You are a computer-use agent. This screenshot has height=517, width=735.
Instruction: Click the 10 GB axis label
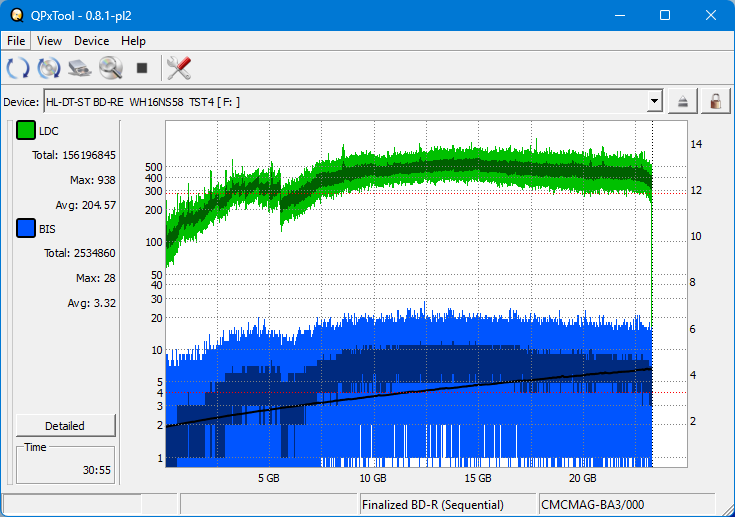coord(373,478)
